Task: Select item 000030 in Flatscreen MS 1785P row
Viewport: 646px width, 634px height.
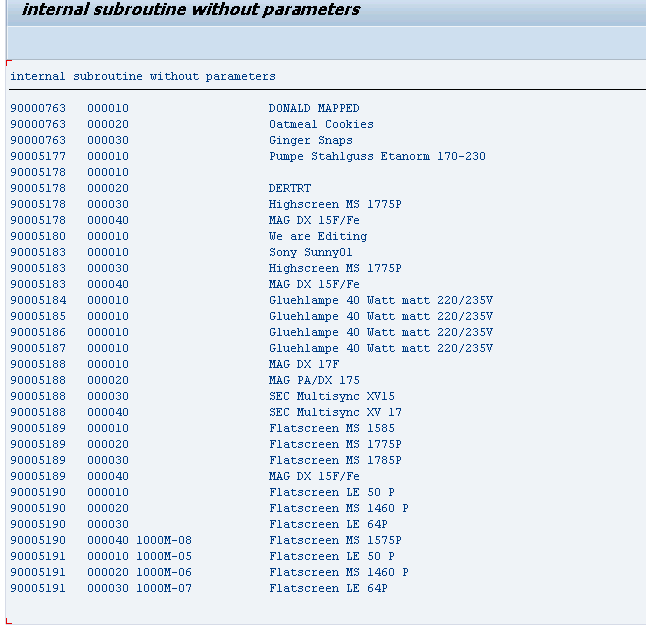Action: (108, 460)
